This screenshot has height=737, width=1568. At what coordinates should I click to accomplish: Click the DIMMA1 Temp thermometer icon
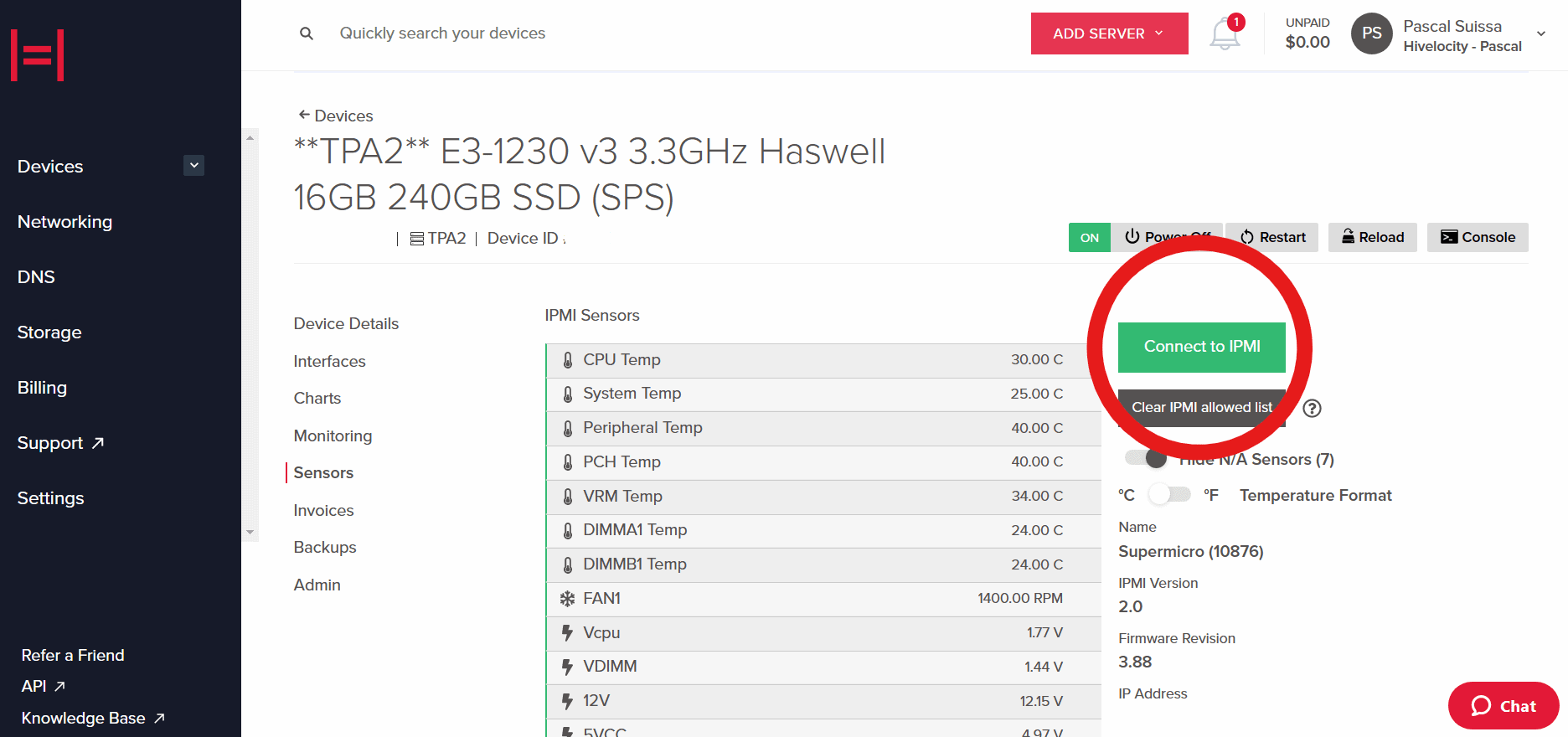tap(568, 531)
